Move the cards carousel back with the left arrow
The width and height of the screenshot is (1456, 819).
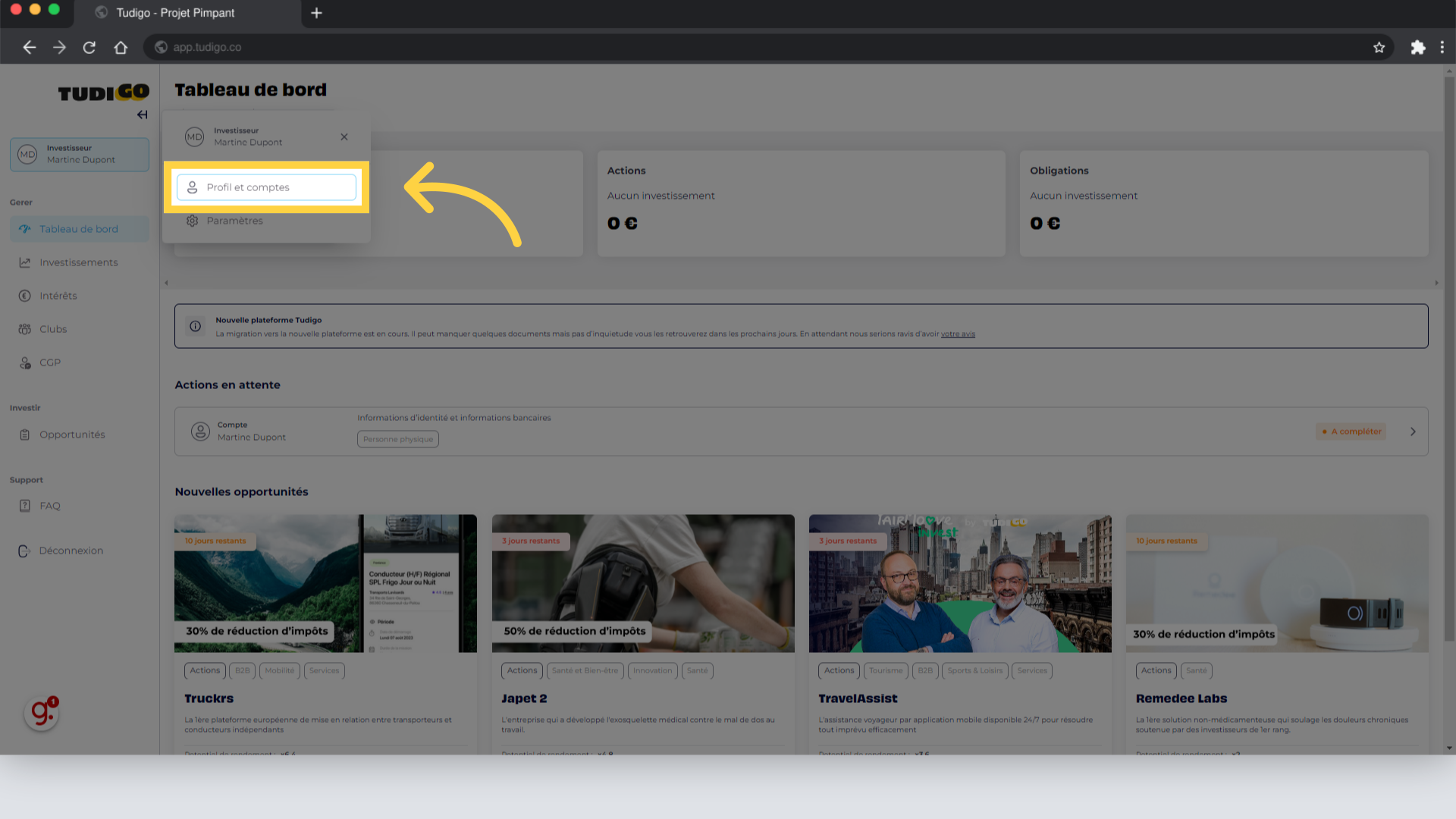click(x=166, y=283)
